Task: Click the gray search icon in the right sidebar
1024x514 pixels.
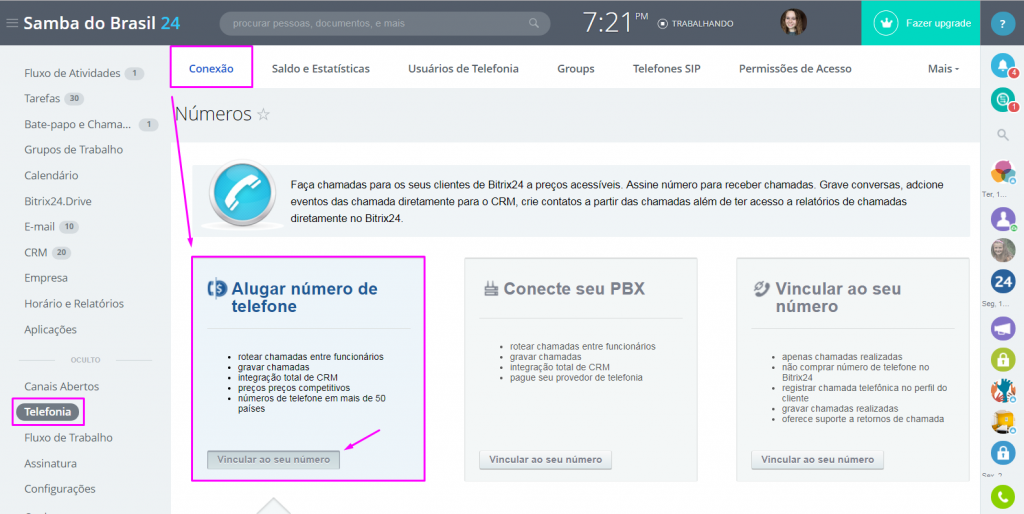Action: (x=1002, y=135)
